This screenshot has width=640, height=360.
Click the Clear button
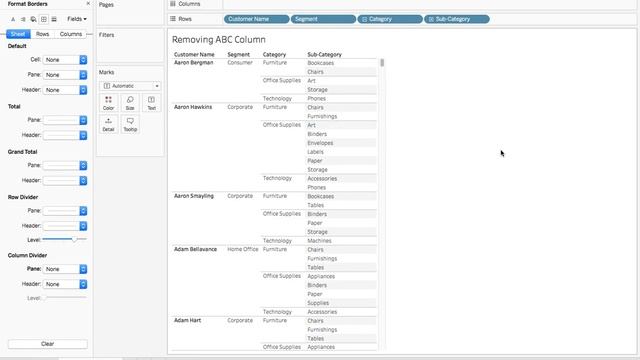coord(48,344)
